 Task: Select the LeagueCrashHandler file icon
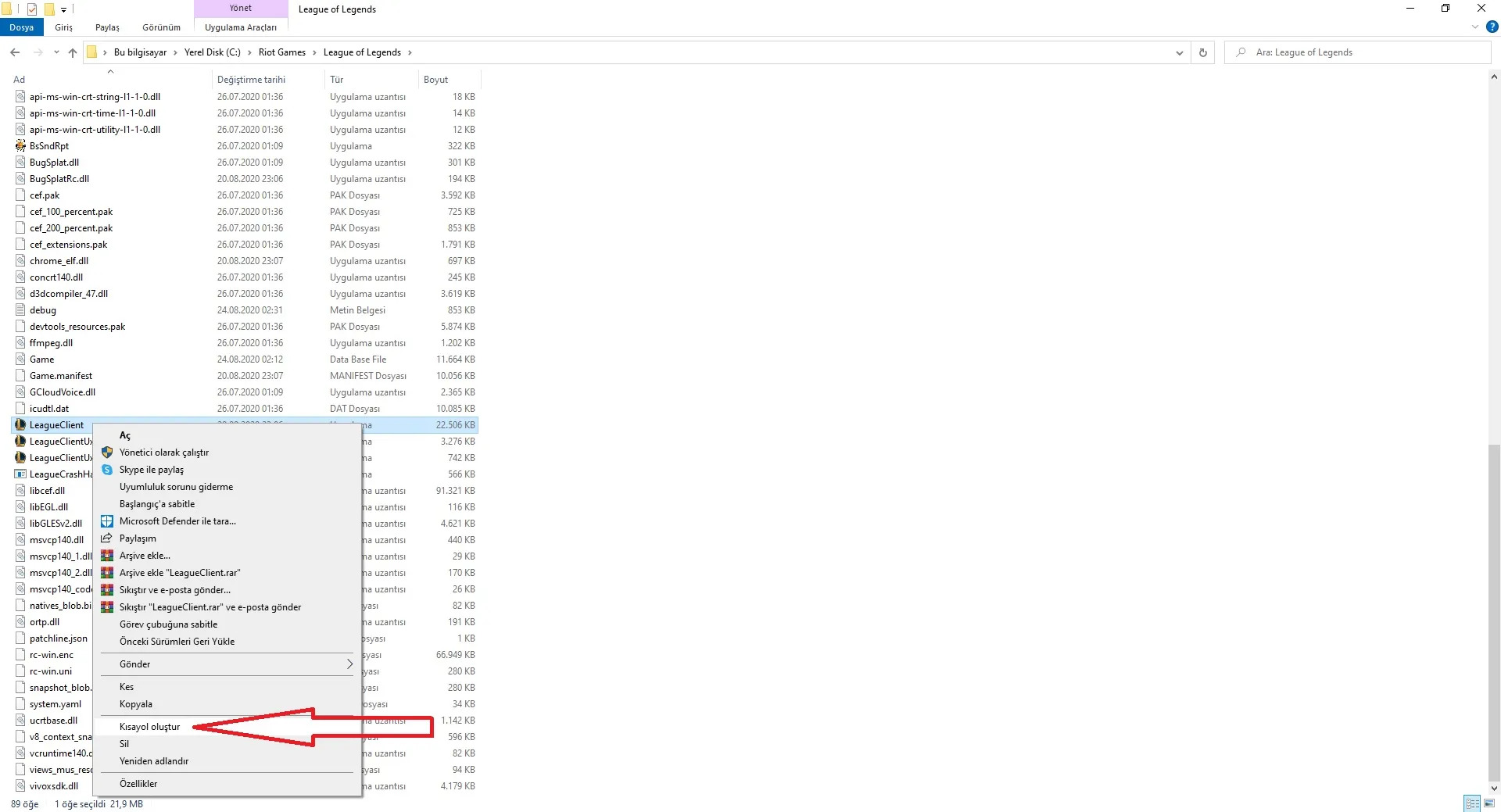21,474
